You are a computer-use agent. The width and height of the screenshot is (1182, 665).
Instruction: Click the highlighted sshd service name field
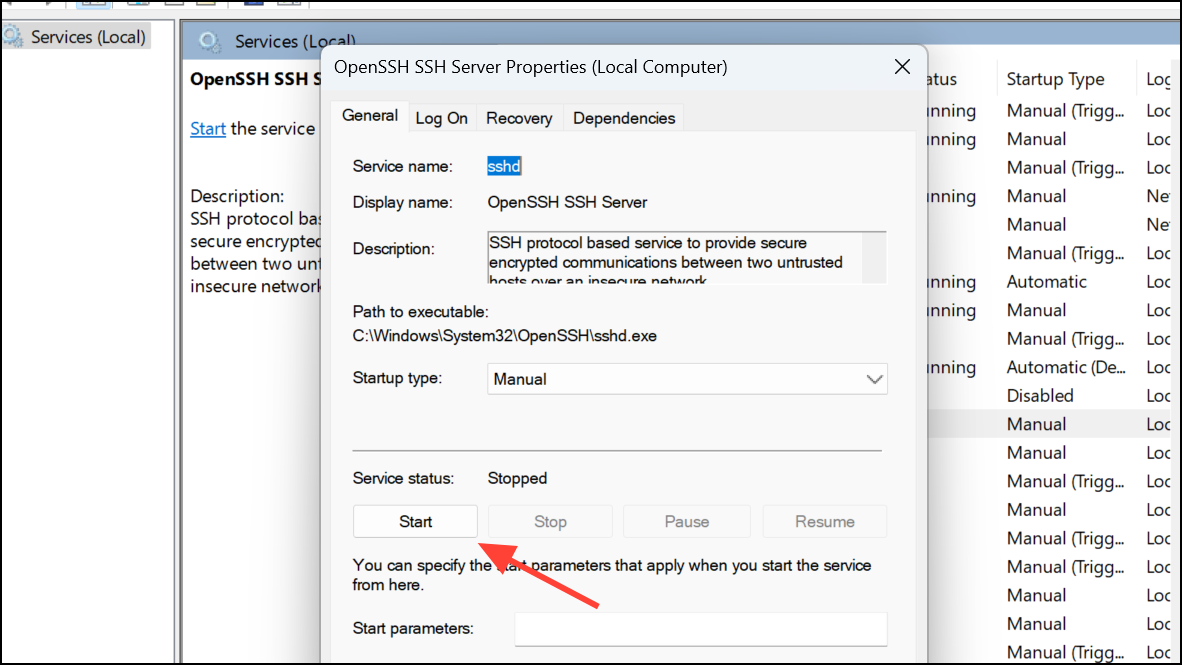click(504, 166)
